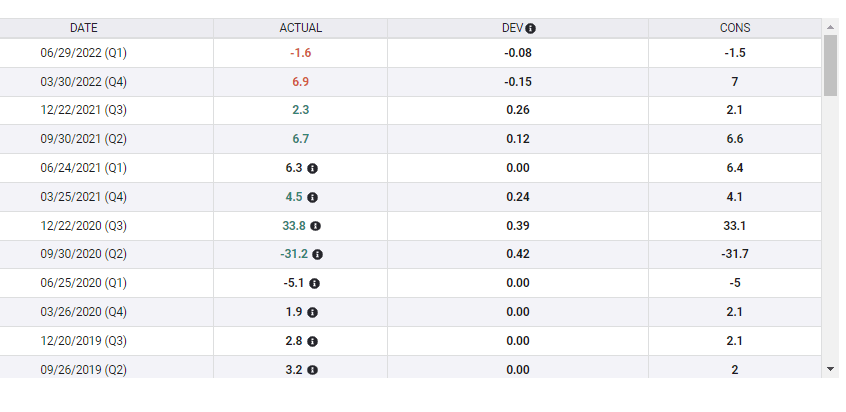Click the scrollbar up arrow
Image resolution: width=846 pixels, height=412 pixels.
(830, 27)
